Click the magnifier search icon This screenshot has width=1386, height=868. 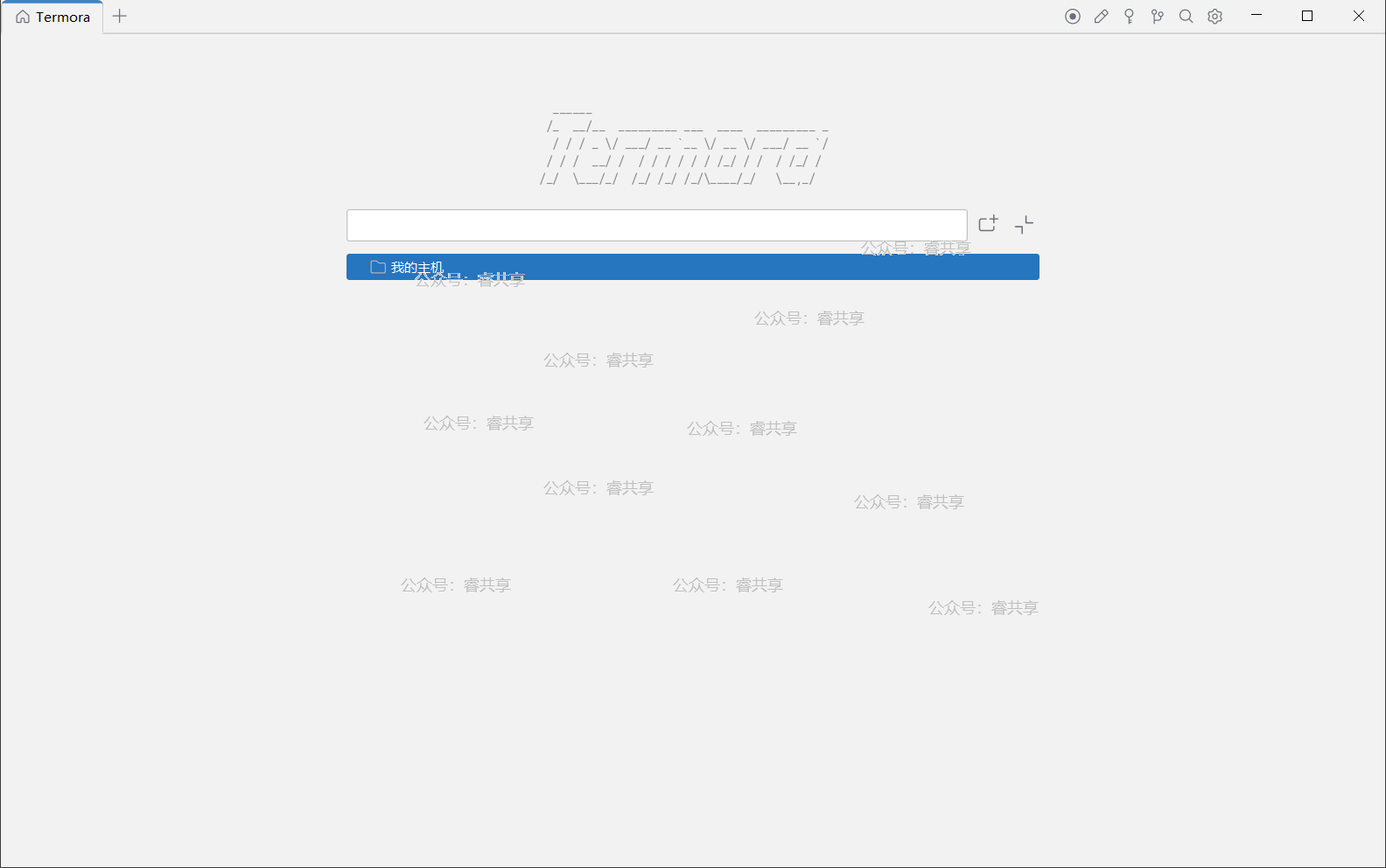(1186, 17)
